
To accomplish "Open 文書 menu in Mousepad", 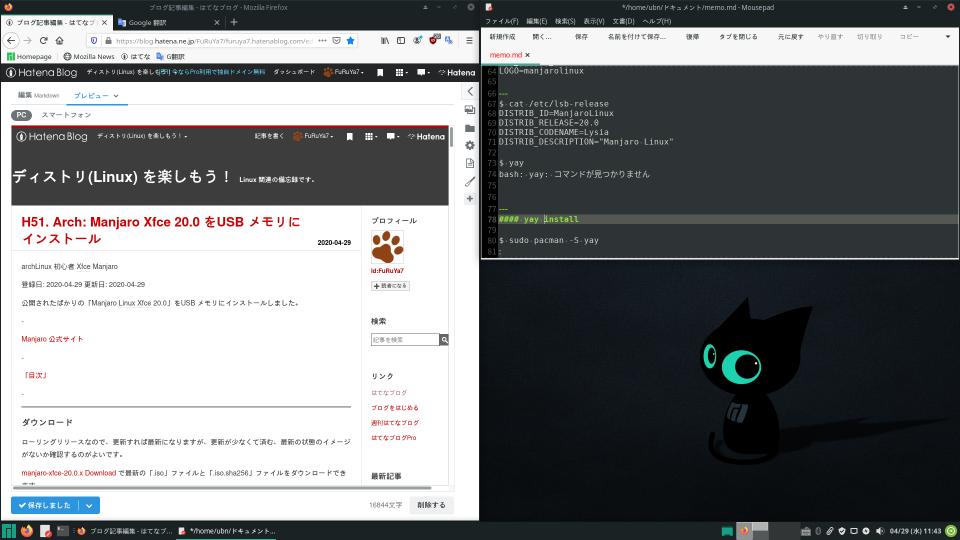I will 623,21.
